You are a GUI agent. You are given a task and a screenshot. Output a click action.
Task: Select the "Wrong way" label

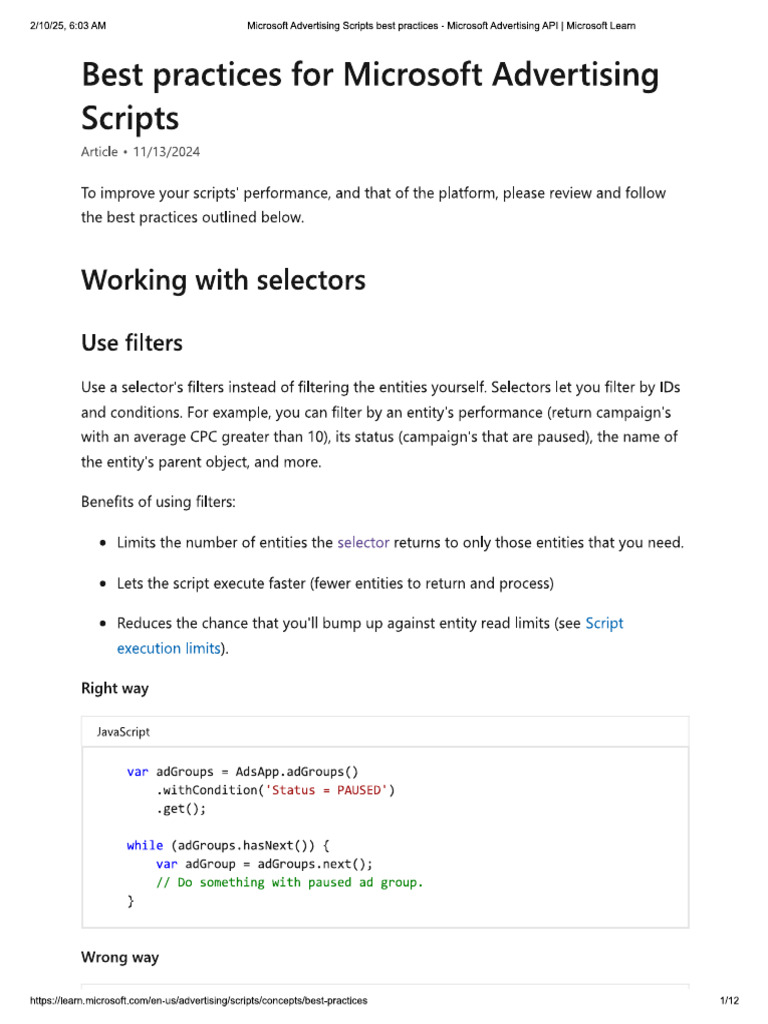120,957
